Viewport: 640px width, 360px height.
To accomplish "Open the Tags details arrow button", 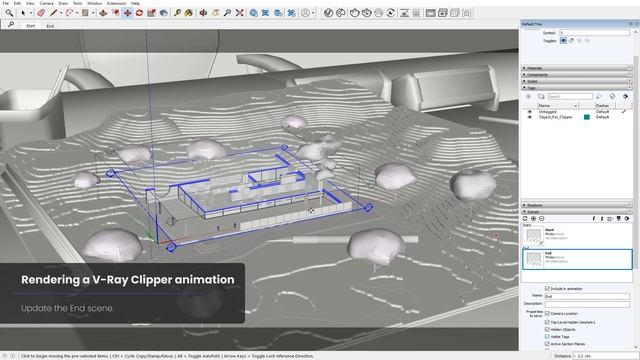I will 625,96.
